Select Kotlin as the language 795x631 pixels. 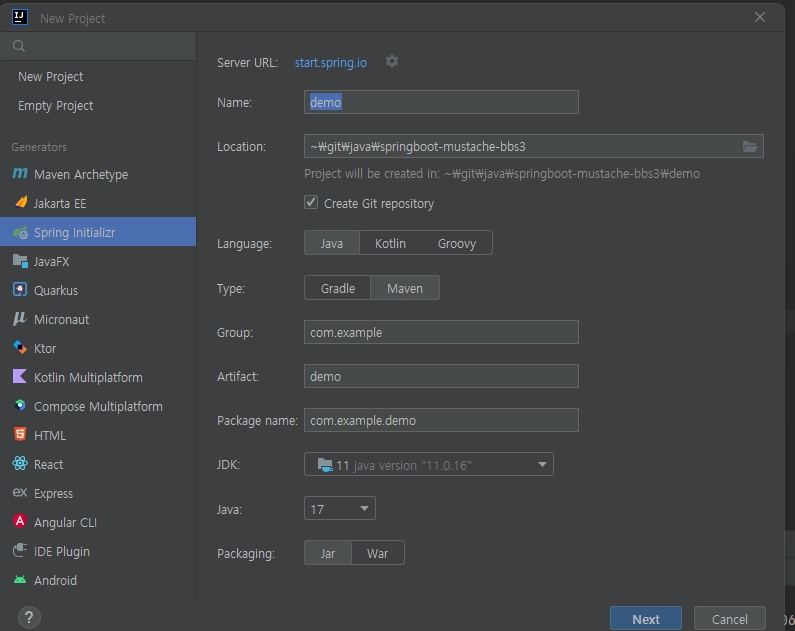(x=390, y=244)
